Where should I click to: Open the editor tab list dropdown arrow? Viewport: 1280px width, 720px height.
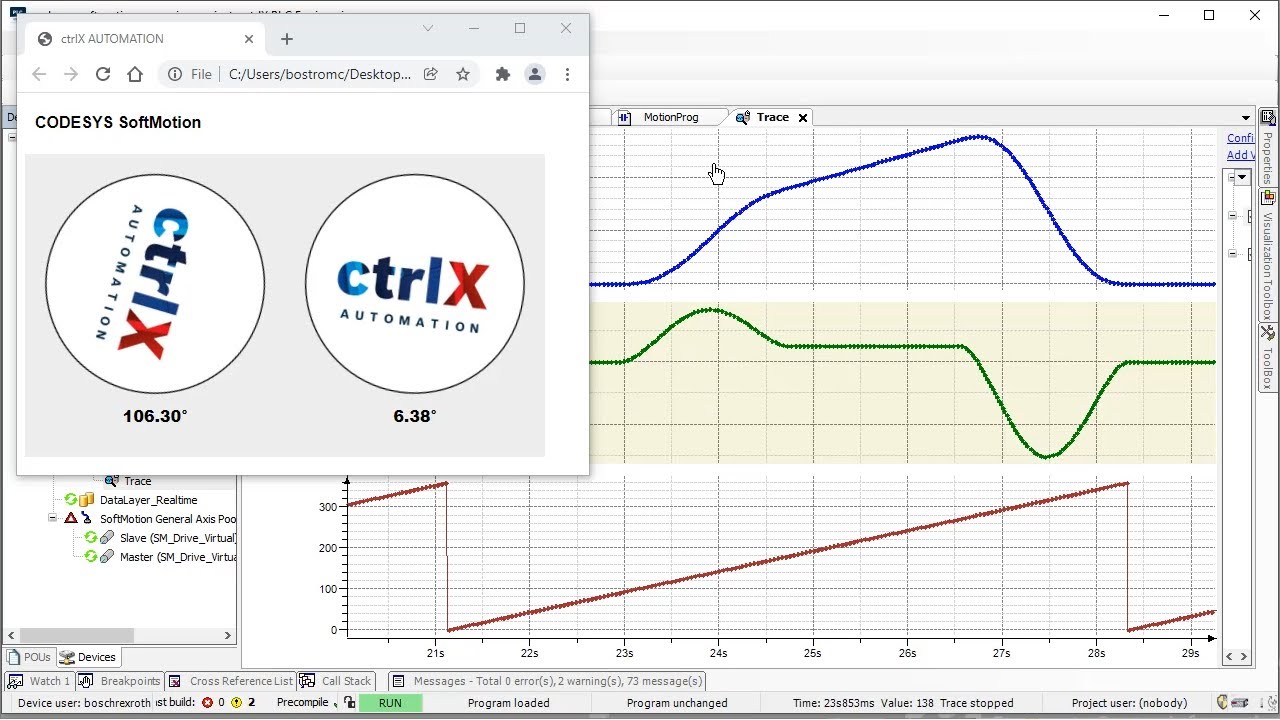pyautogui.click(x=1246, y=118)
